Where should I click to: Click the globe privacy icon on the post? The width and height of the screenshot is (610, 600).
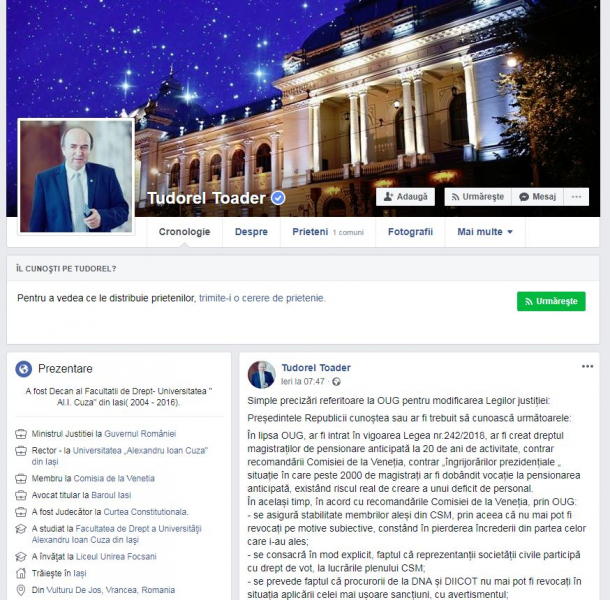pos(337,382)
